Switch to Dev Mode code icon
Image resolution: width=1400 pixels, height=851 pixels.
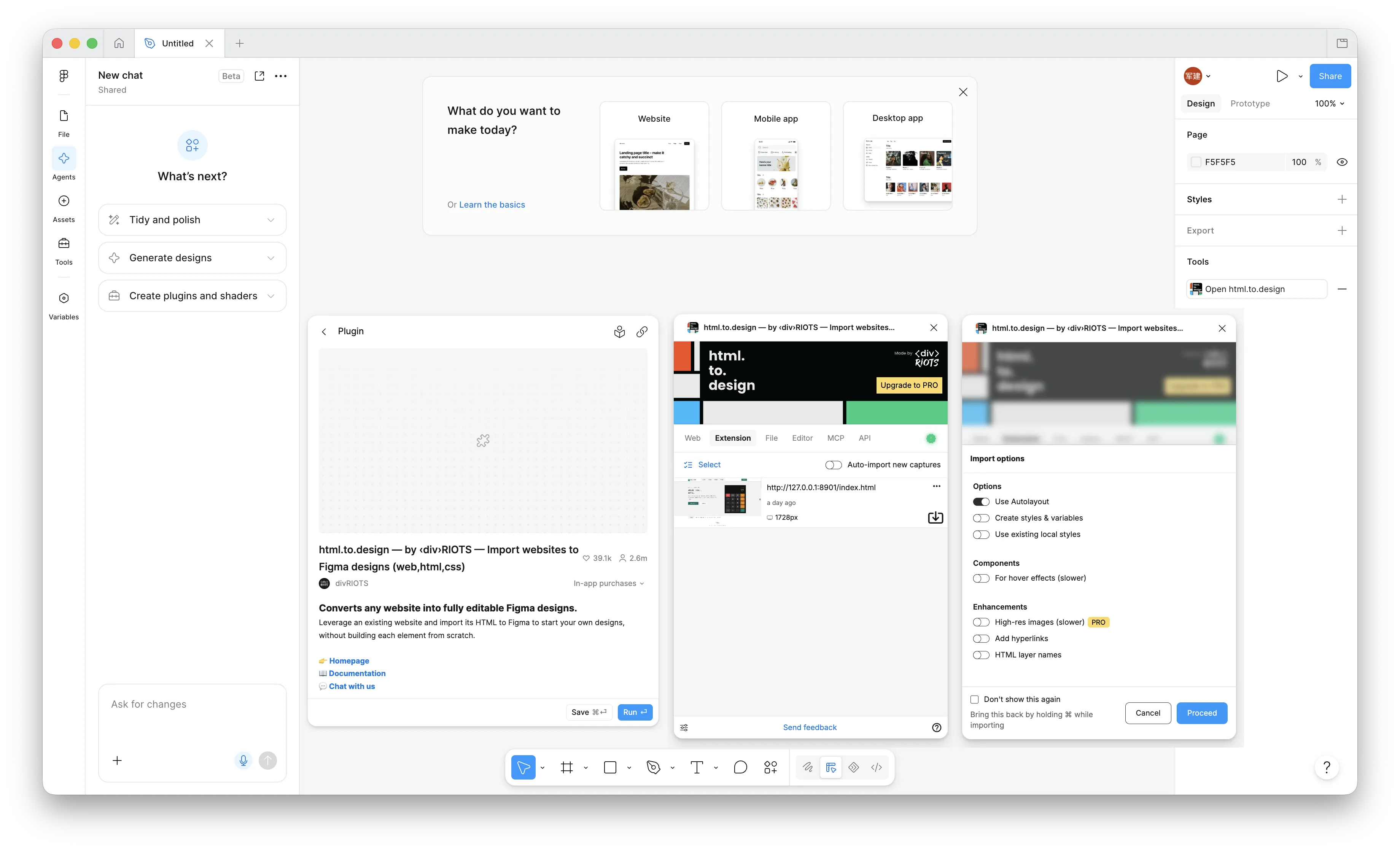point(876,767)
